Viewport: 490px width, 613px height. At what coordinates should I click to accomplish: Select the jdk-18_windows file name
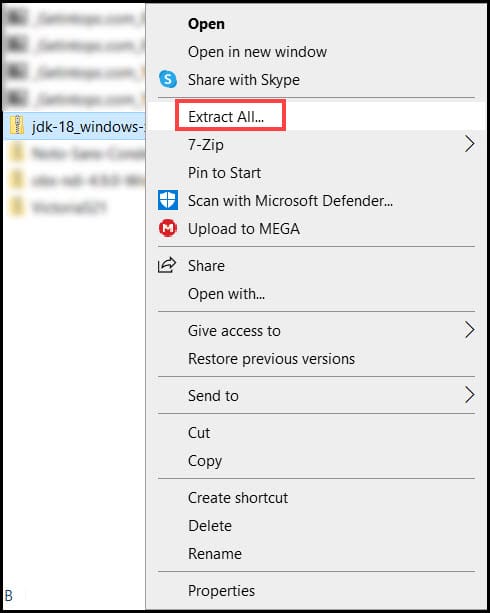click(88, 127)
